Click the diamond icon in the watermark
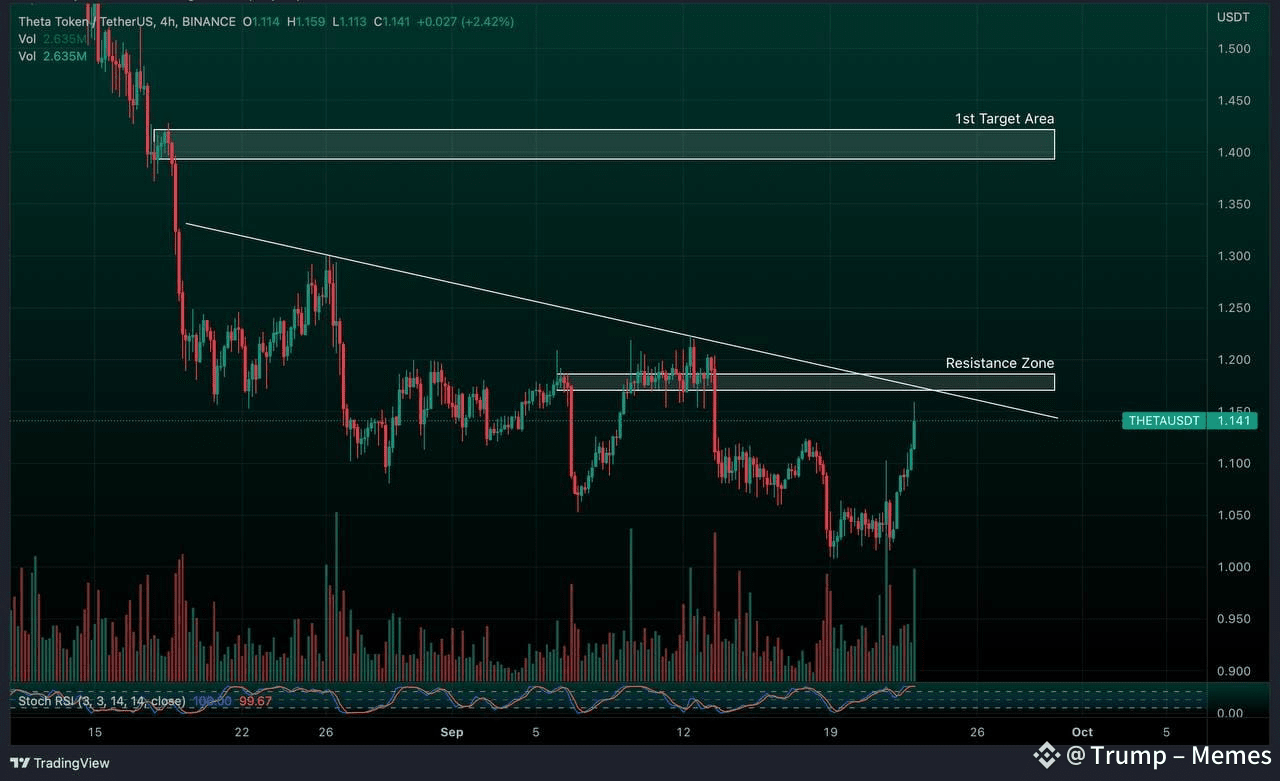The width and height of the screenshot is (1280, 781). click(x=1046, y=756)
